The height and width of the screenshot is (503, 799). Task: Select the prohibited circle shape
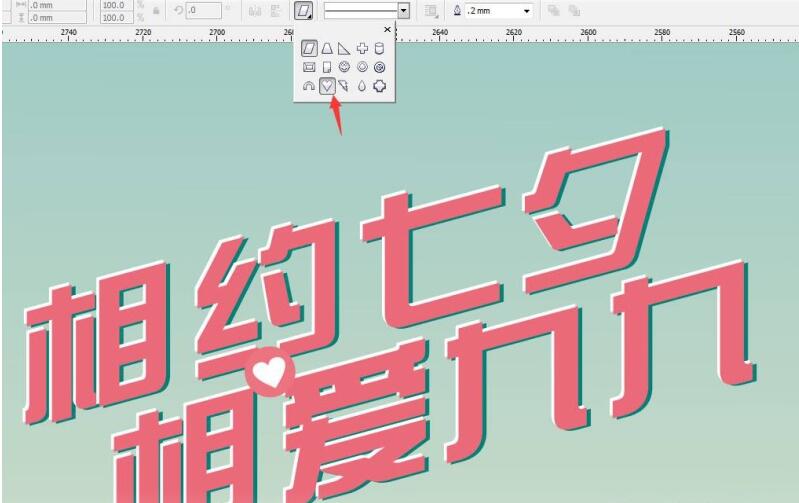click(379, 67)
